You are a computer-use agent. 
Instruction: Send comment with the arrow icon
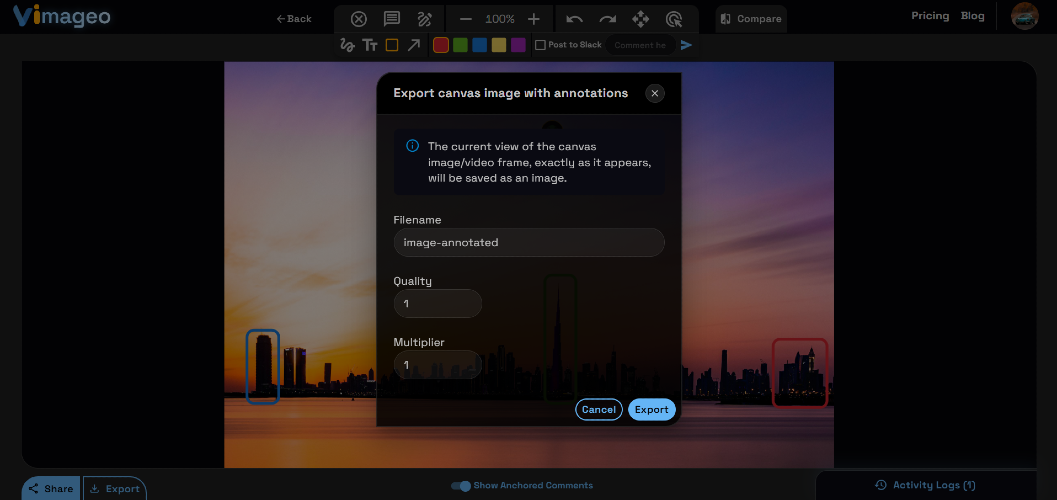[686, 45]
